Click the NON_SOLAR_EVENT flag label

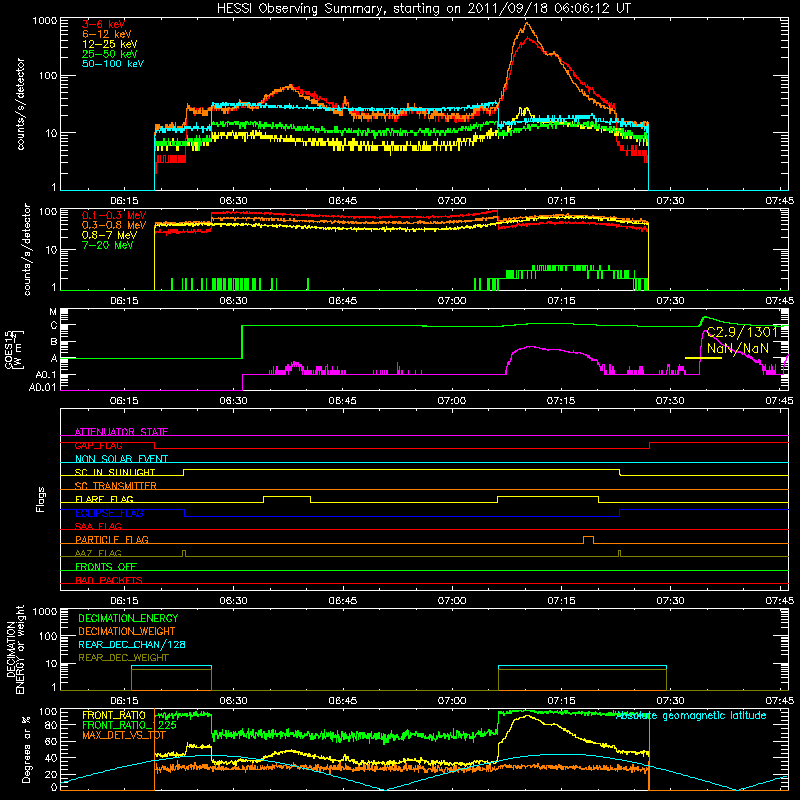(121, 459)
